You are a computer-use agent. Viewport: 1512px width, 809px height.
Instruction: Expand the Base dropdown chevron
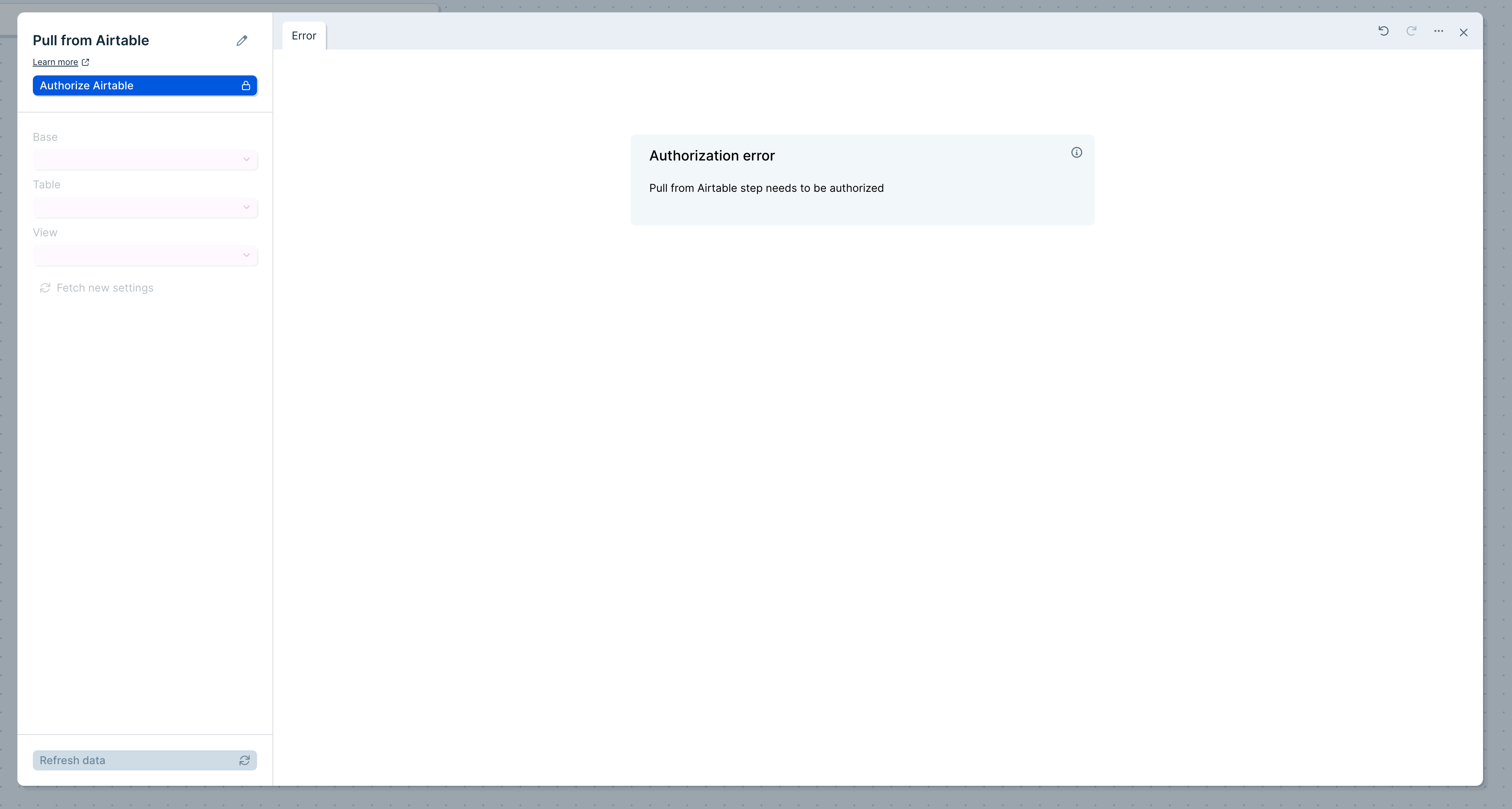247,159
